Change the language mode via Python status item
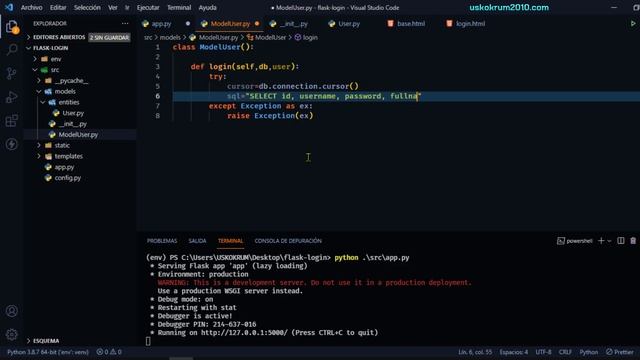The image size is (640, 360). (x=589, y=352)
